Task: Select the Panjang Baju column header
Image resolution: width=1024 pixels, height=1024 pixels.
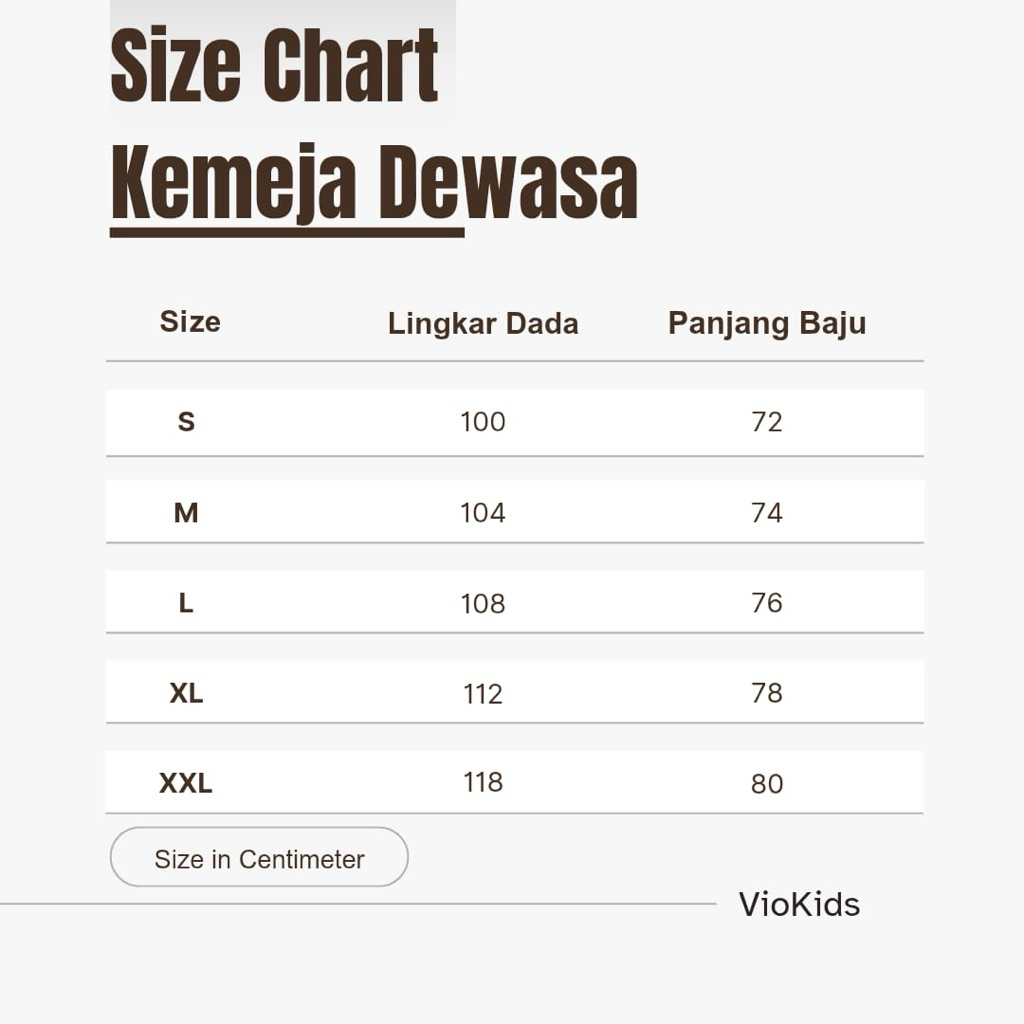Action: coord(767,324)
